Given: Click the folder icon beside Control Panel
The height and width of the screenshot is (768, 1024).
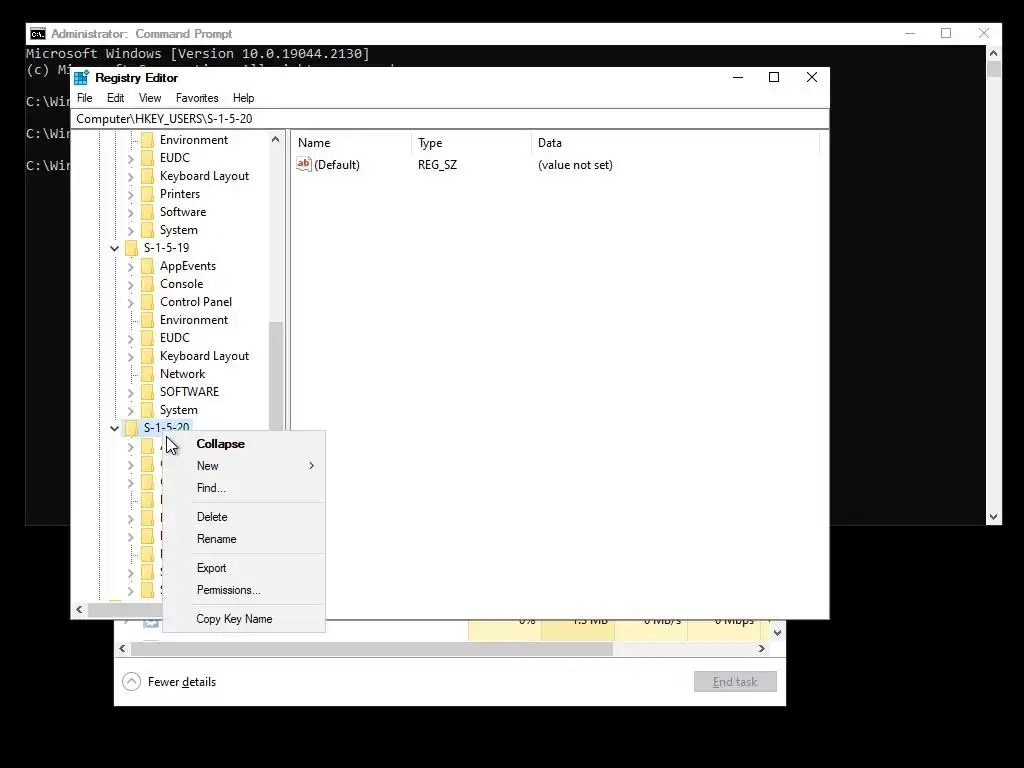Looking at the screenshot, I should coord(148,302).
